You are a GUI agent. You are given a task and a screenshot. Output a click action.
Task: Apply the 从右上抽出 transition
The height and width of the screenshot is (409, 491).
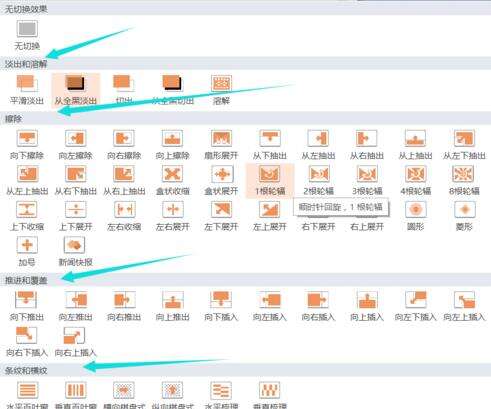(x=124, y=181)
